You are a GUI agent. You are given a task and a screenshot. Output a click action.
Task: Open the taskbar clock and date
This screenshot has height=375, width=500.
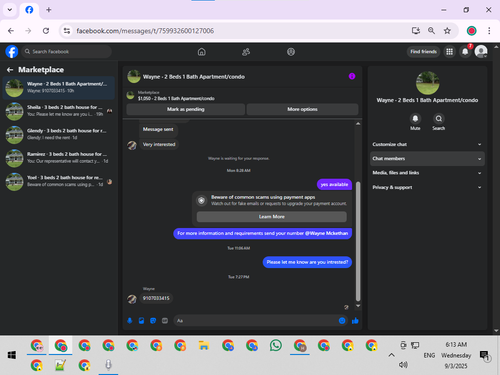pos(456,355)
